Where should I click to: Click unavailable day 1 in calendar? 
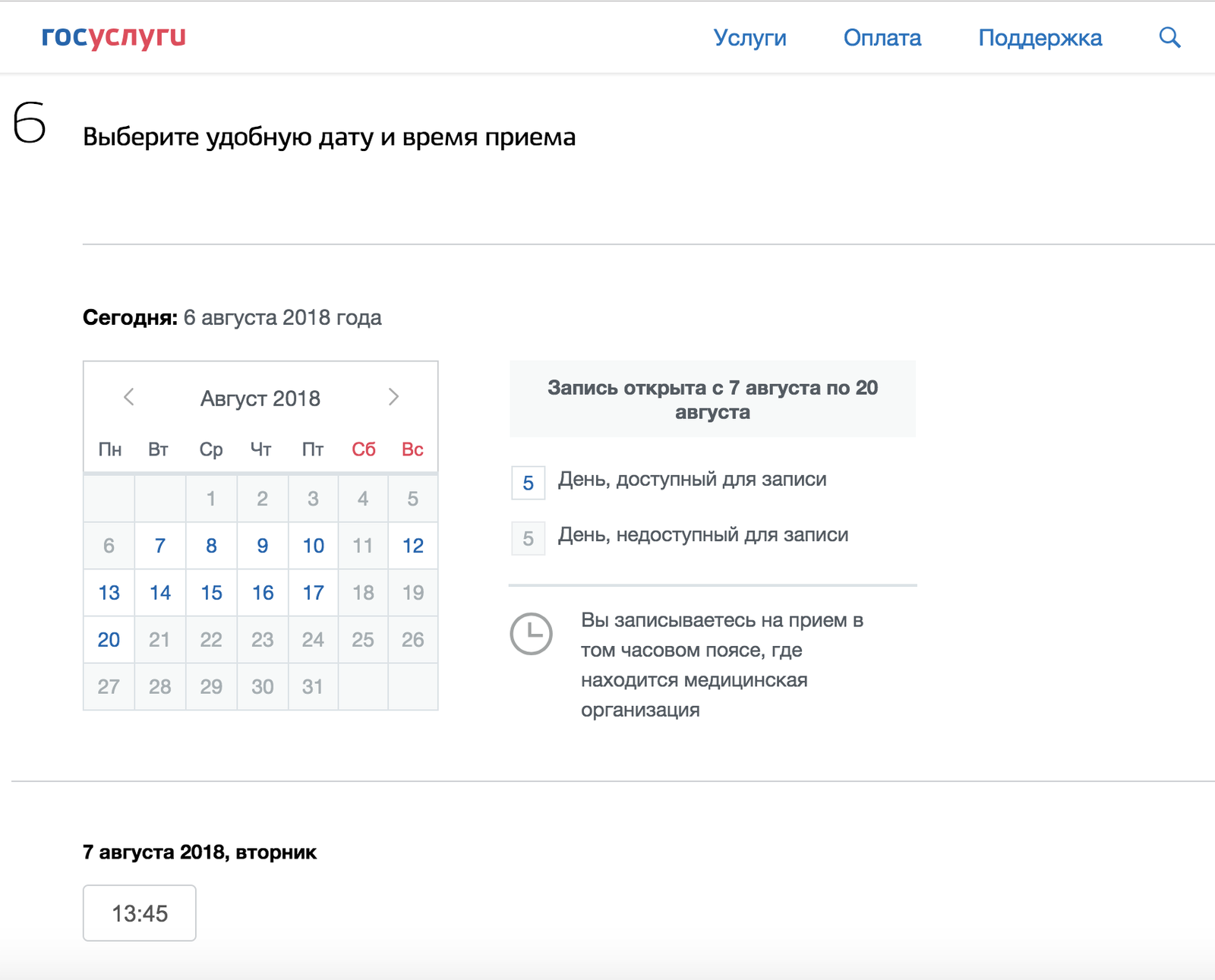click(211, 499)
